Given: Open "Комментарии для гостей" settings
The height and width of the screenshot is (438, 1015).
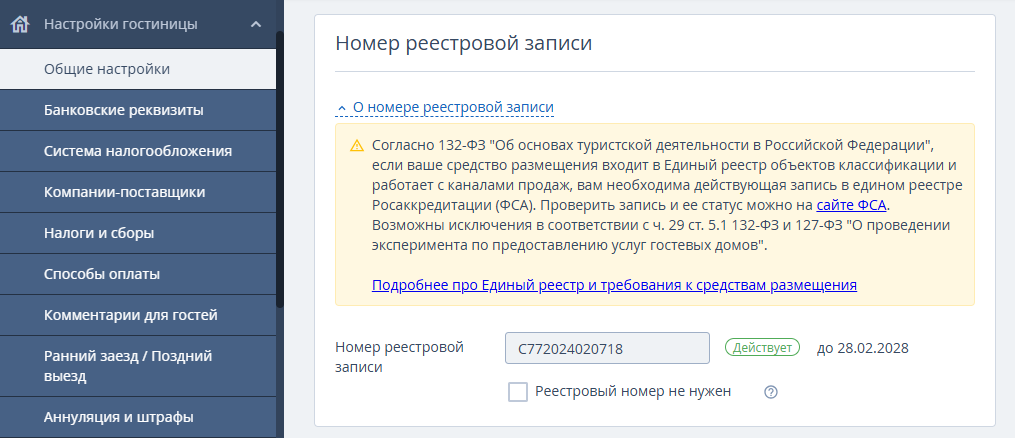Looking at the screenshot, I should point(131,315).
